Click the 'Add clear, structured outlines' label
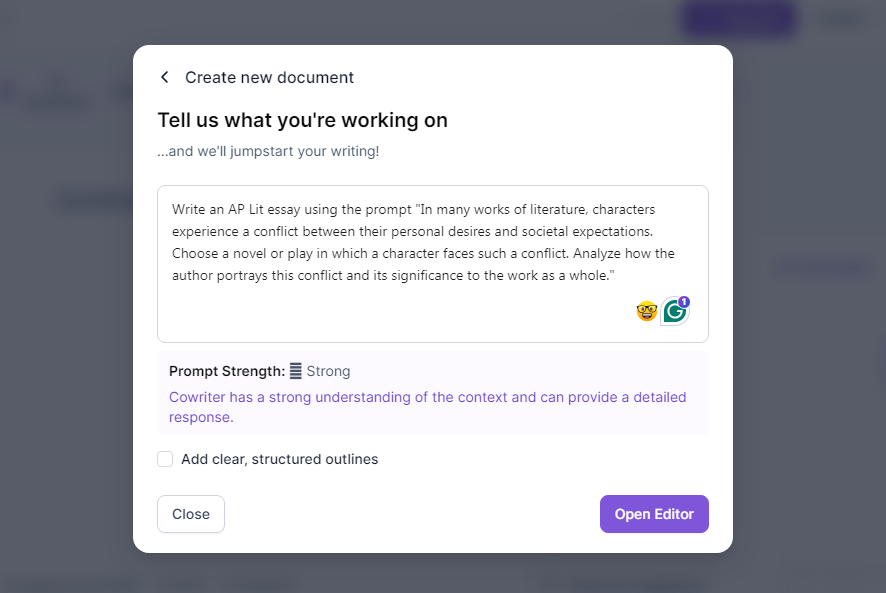 click(x=279, y=459)
